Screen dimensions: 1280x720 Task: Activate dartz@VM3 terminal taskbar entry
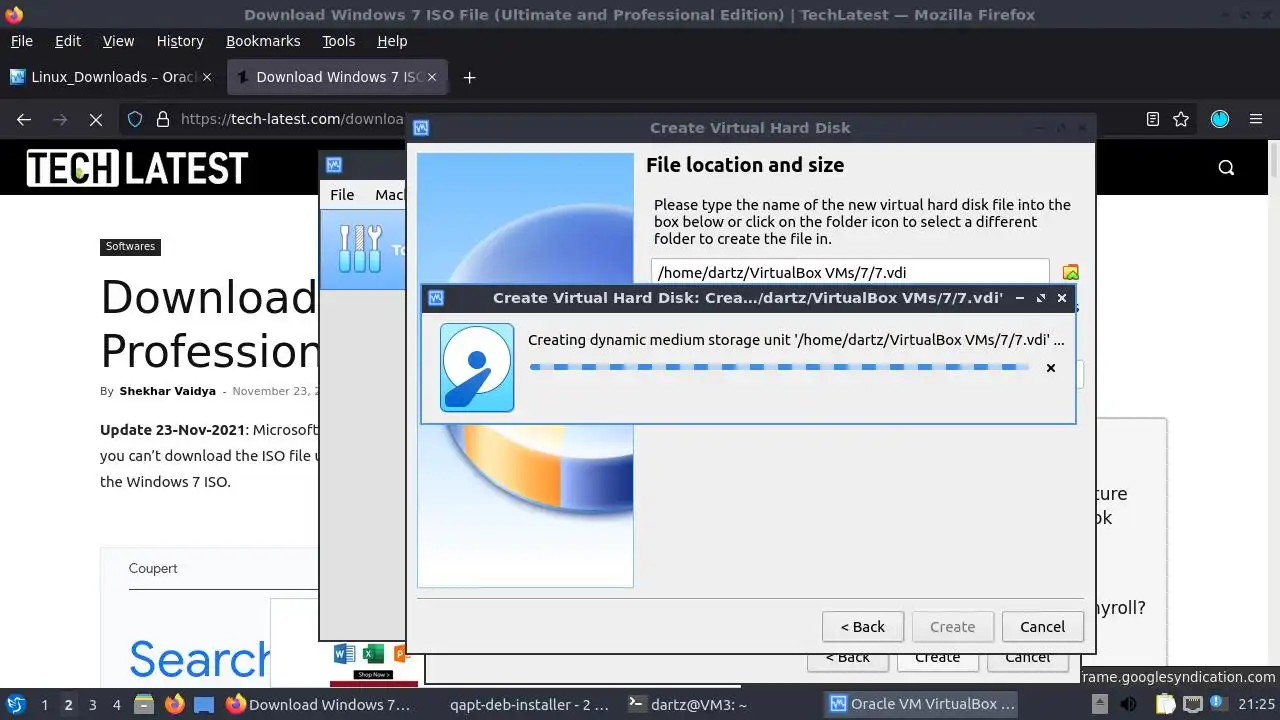720,704
